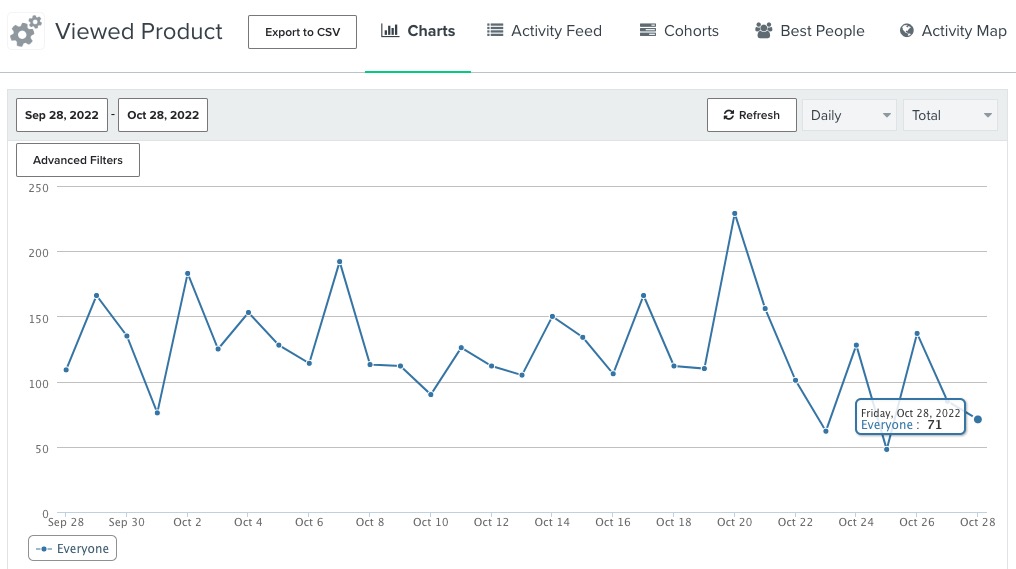Screen dimensions: 1016x569
Task: Click the refresh arrows icon
Action: point(729,115)
